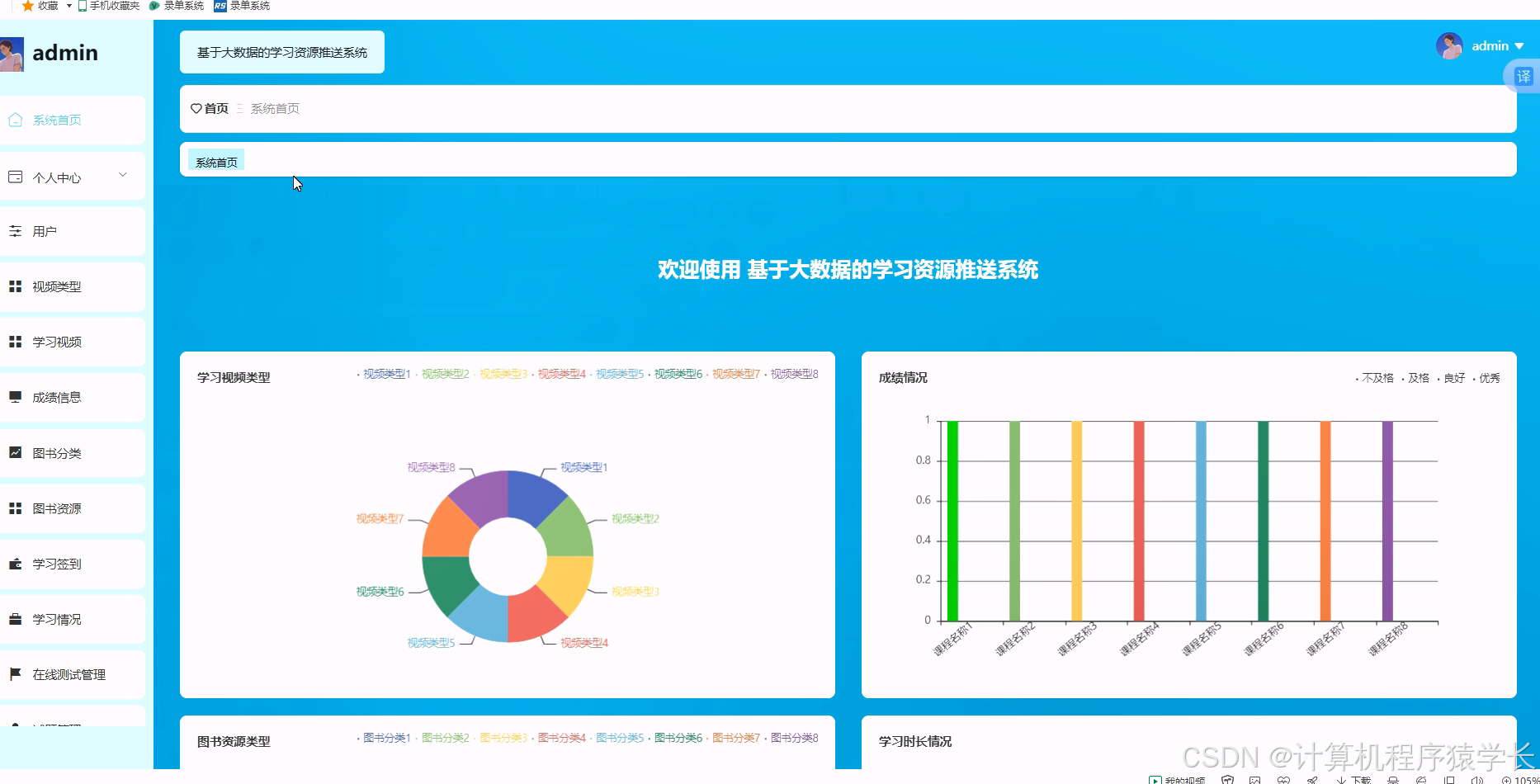Toggle 视频类型2 legend entry
Image resolution: width=1540 pixels, height=784 pixels.
point(442,374)
